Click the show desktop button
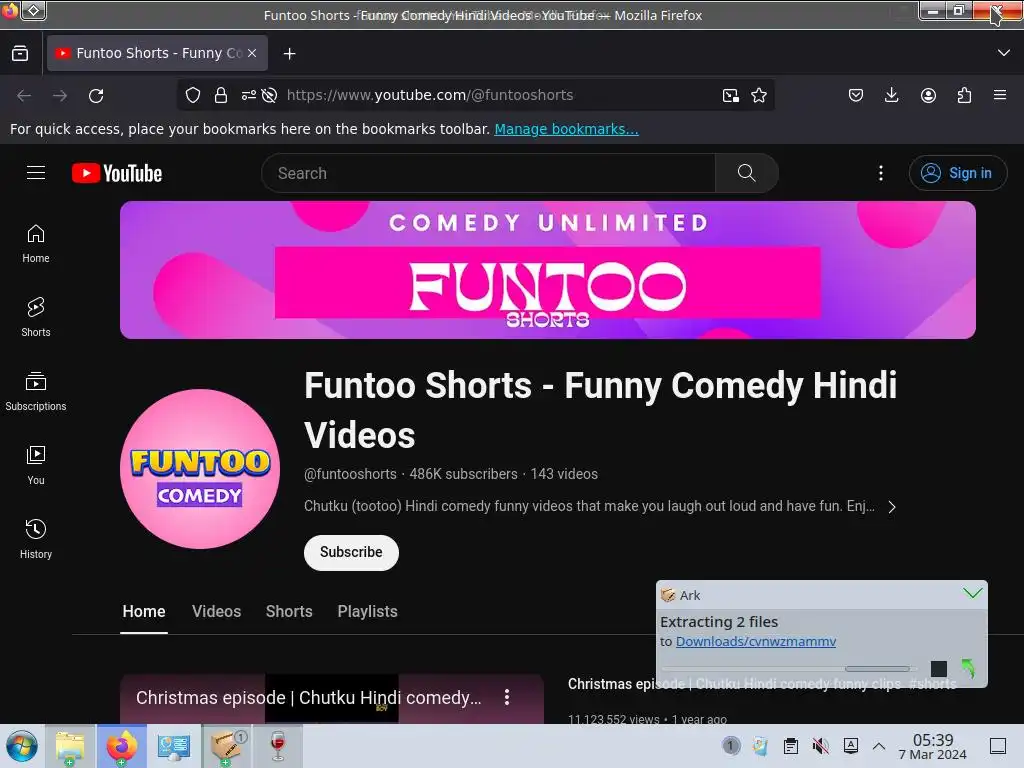The width and height of the screenshot is (1024, 768). [998, 746]
